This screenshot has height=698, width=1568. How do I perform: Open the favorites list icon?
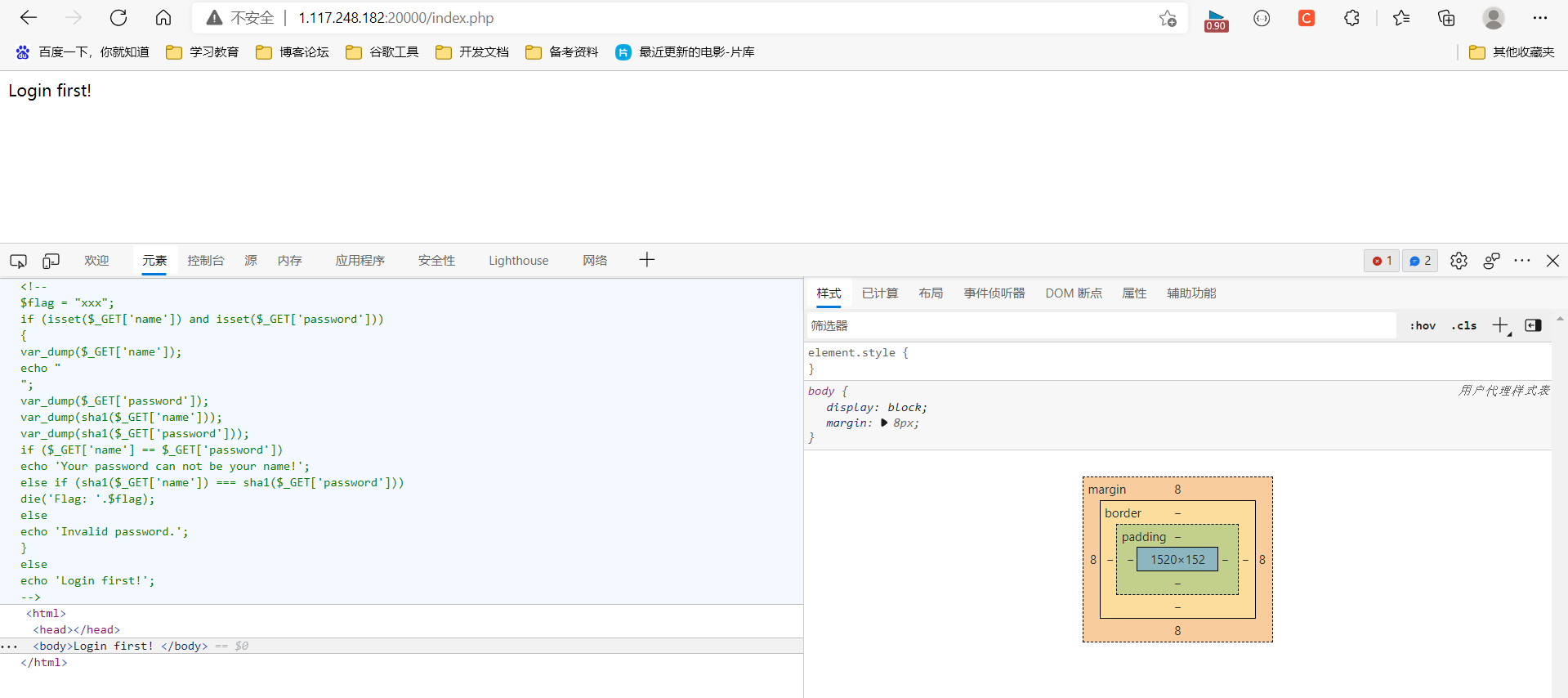[1401, 18]
